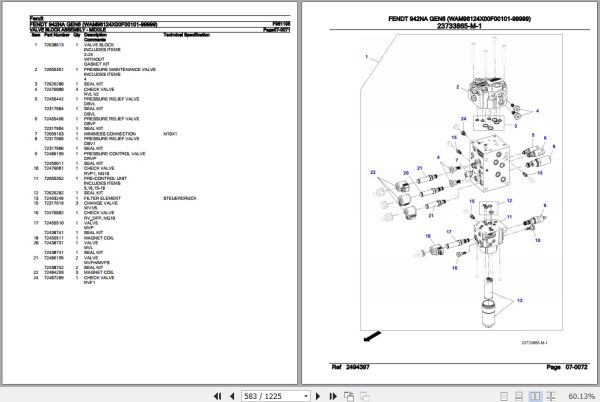Viewport: 600px width, 402px height.
Task: Click the diagram title 23733865-M-1
Action: point(459,26)
